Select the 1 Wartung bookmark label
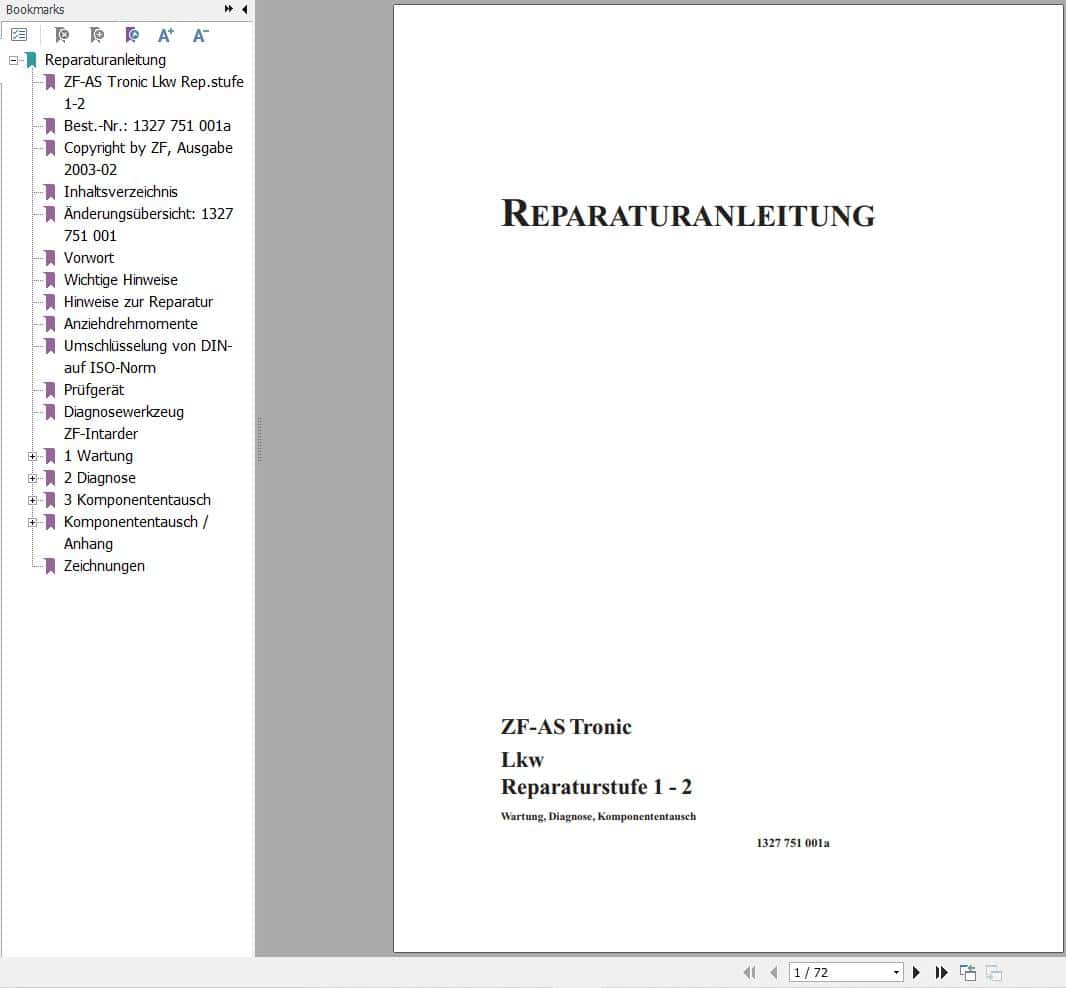1066x988 pixels. pos(98,456)
